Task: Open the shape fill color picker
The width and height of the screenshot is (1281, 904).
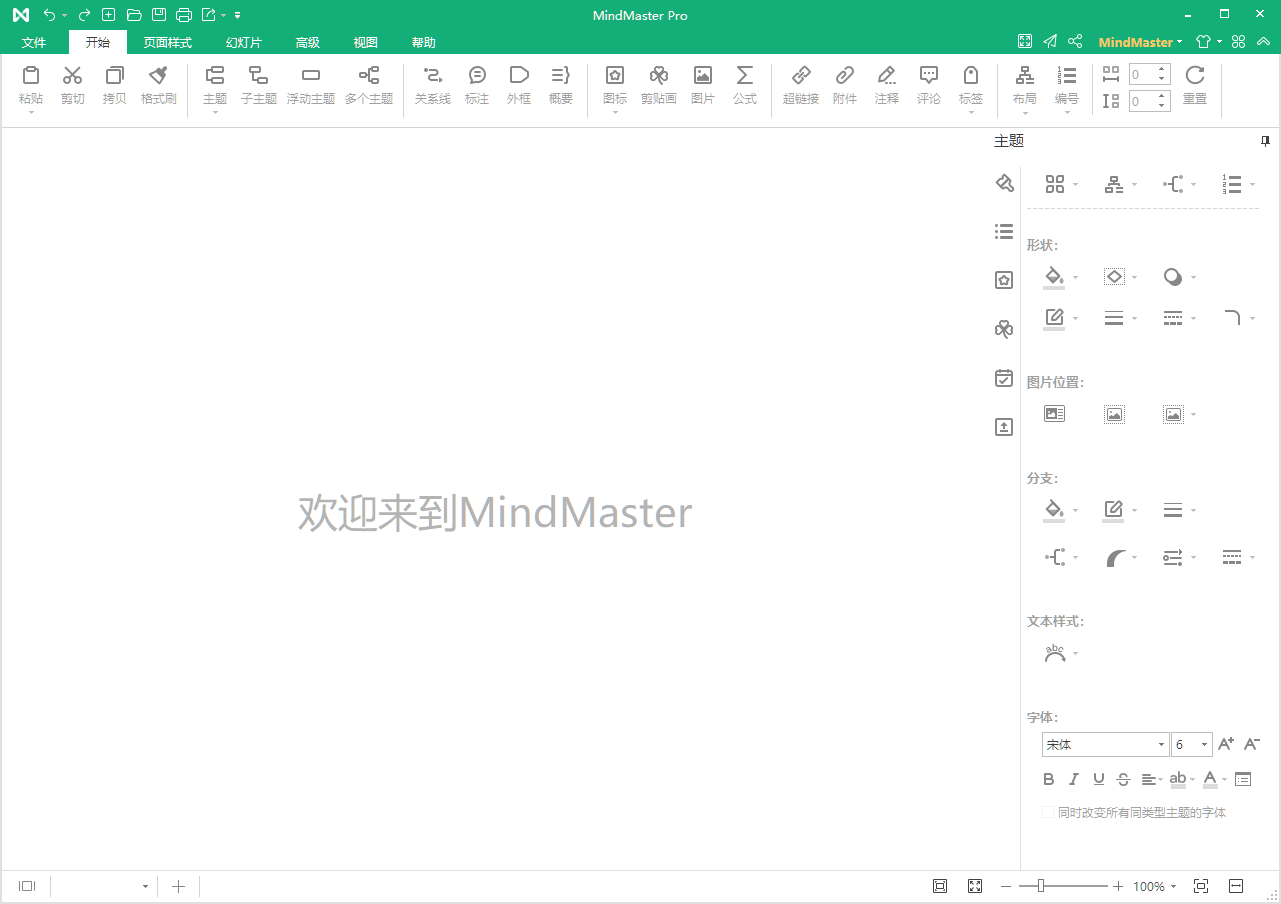Action: click(x=1054, y=277)
